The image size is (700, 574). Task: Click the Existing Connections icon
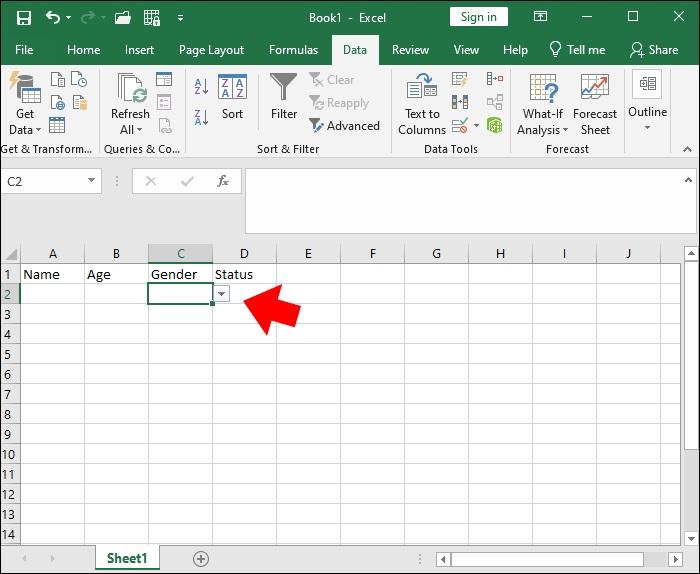[80, 103]
